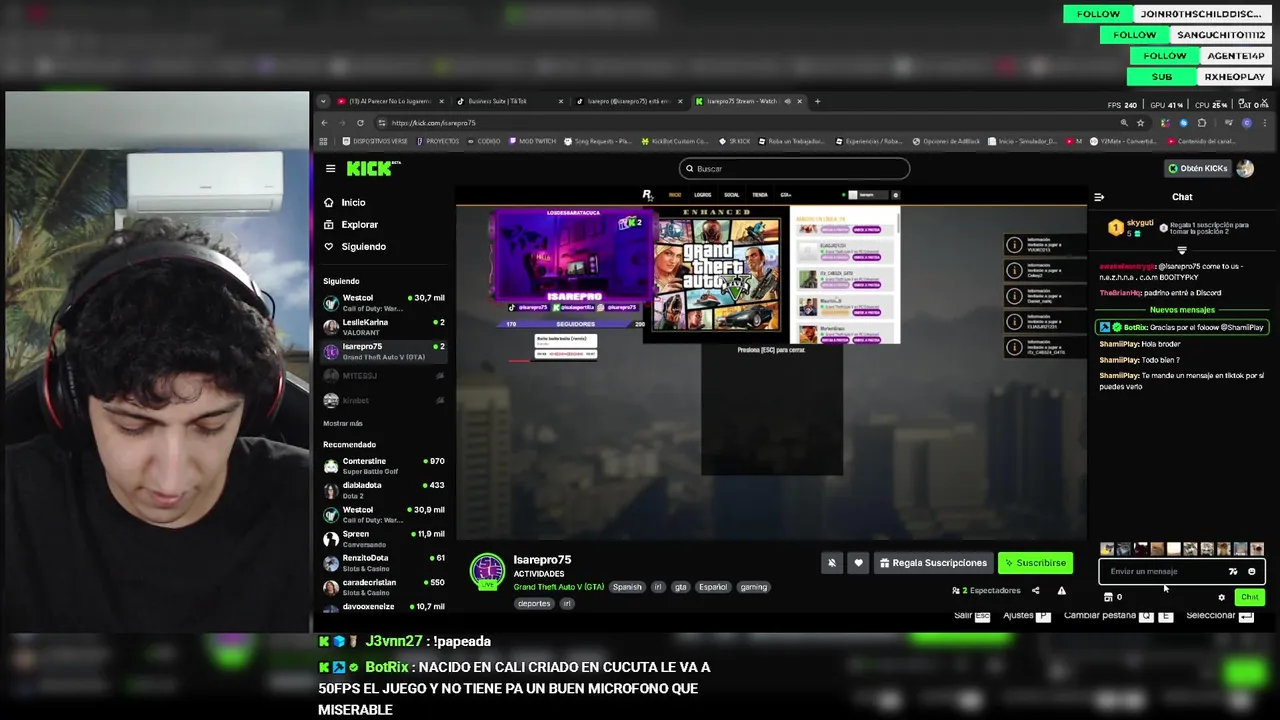This screenshot has height=720, width=1280.
Task: Bookmark this page with the star
Action: click(1140, 123)
